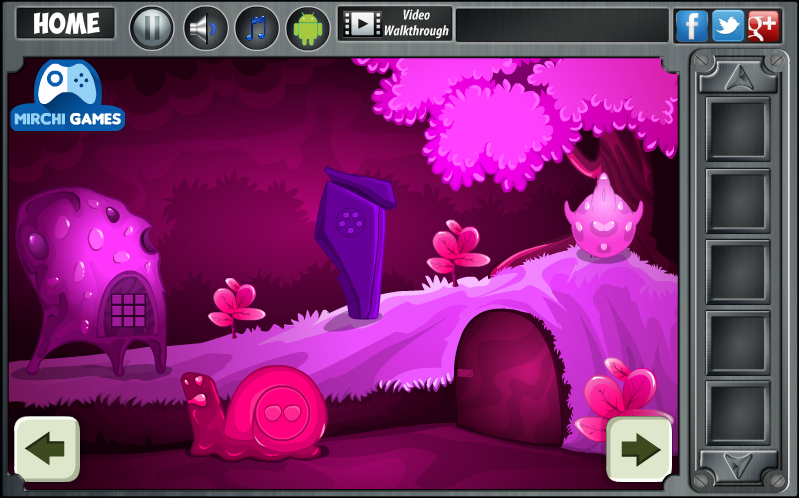Viewport: 799px width, 498px height.
Task: Toggle the background music note icon
Action: tap(256, 28)
